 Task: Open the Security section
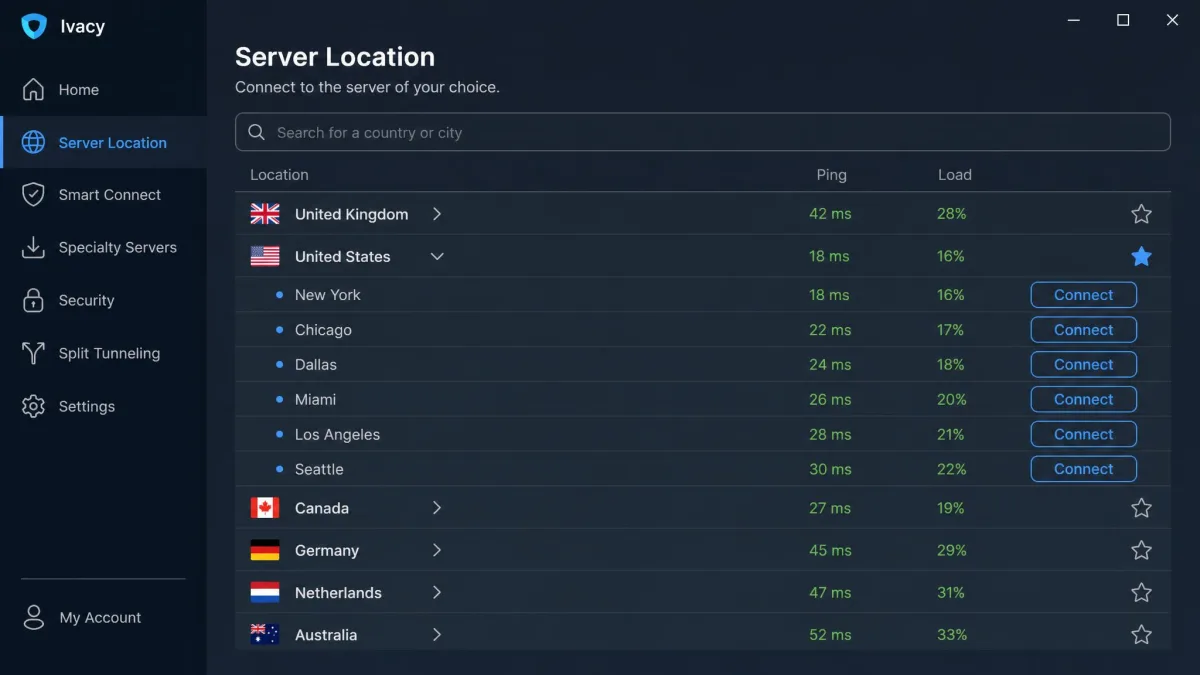tap(103, 300)
